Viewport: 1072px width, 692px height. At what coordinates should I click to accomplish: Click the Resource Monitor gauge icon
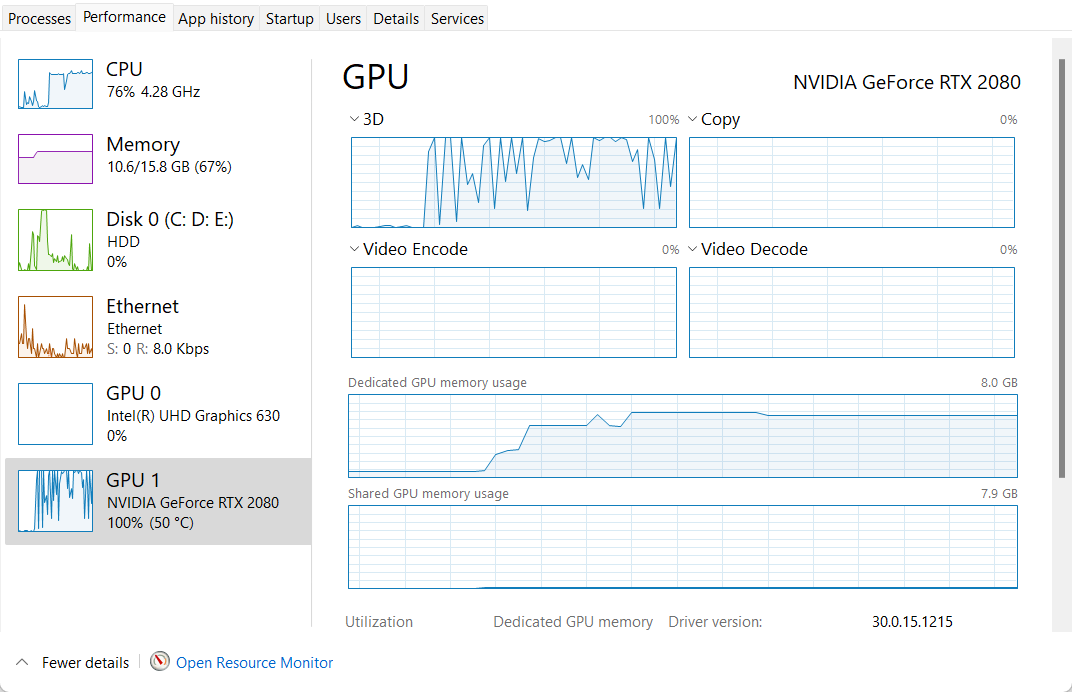(x=160, y=662)
